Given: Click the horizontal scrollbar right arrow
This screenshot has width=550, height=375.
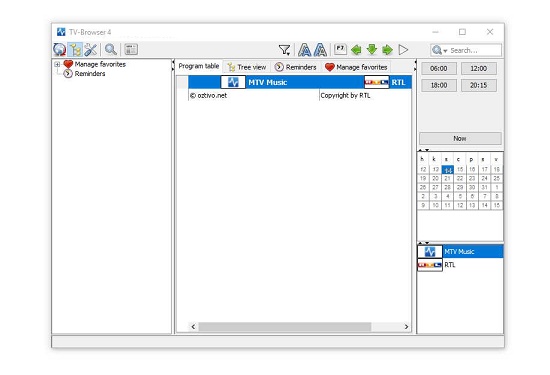Looking at the screenshot, I should (x=406, y=327).
